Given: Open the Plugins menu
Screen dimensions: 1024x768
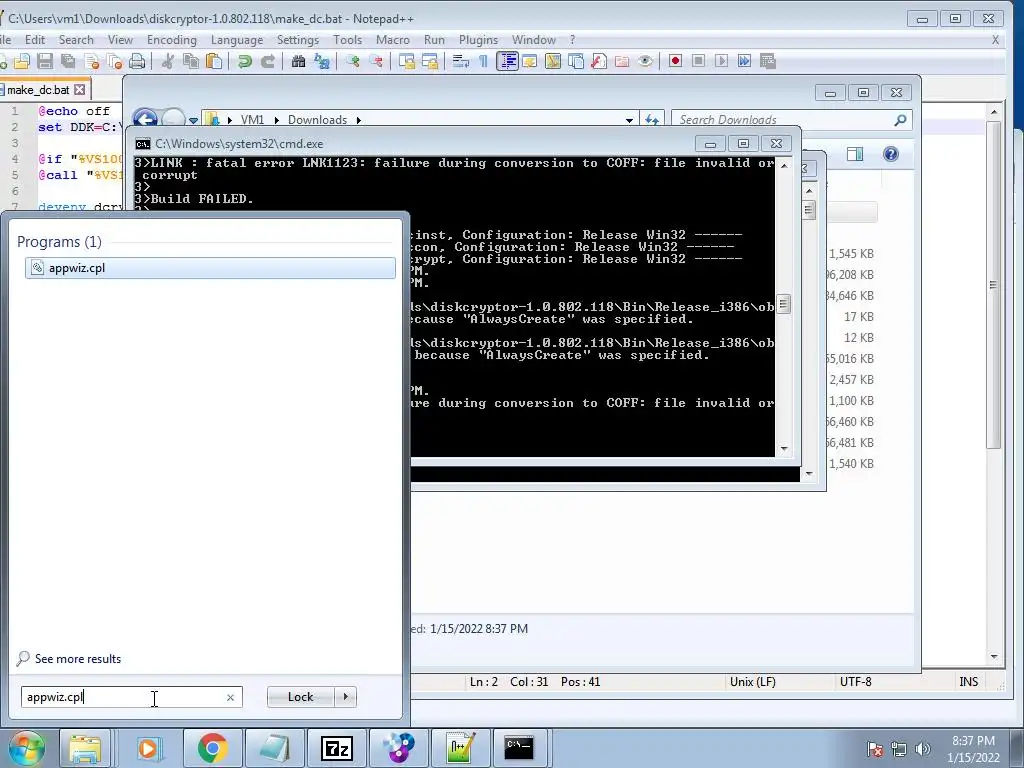Looking at the screenshot, I should tap(478, 40).
